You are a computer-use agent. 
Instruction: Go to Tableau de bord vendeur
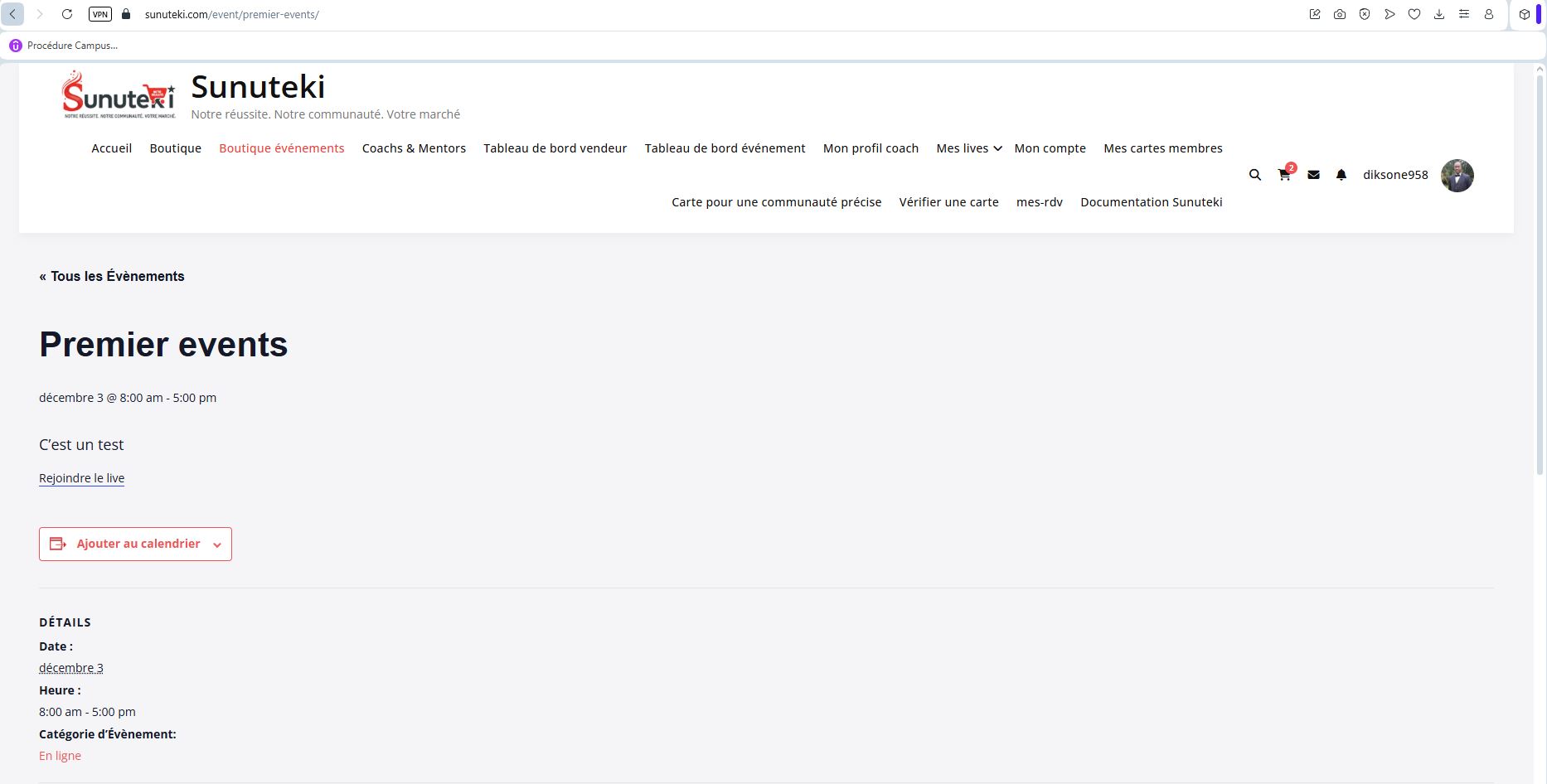pyautogui.click(x=555, y=148)
